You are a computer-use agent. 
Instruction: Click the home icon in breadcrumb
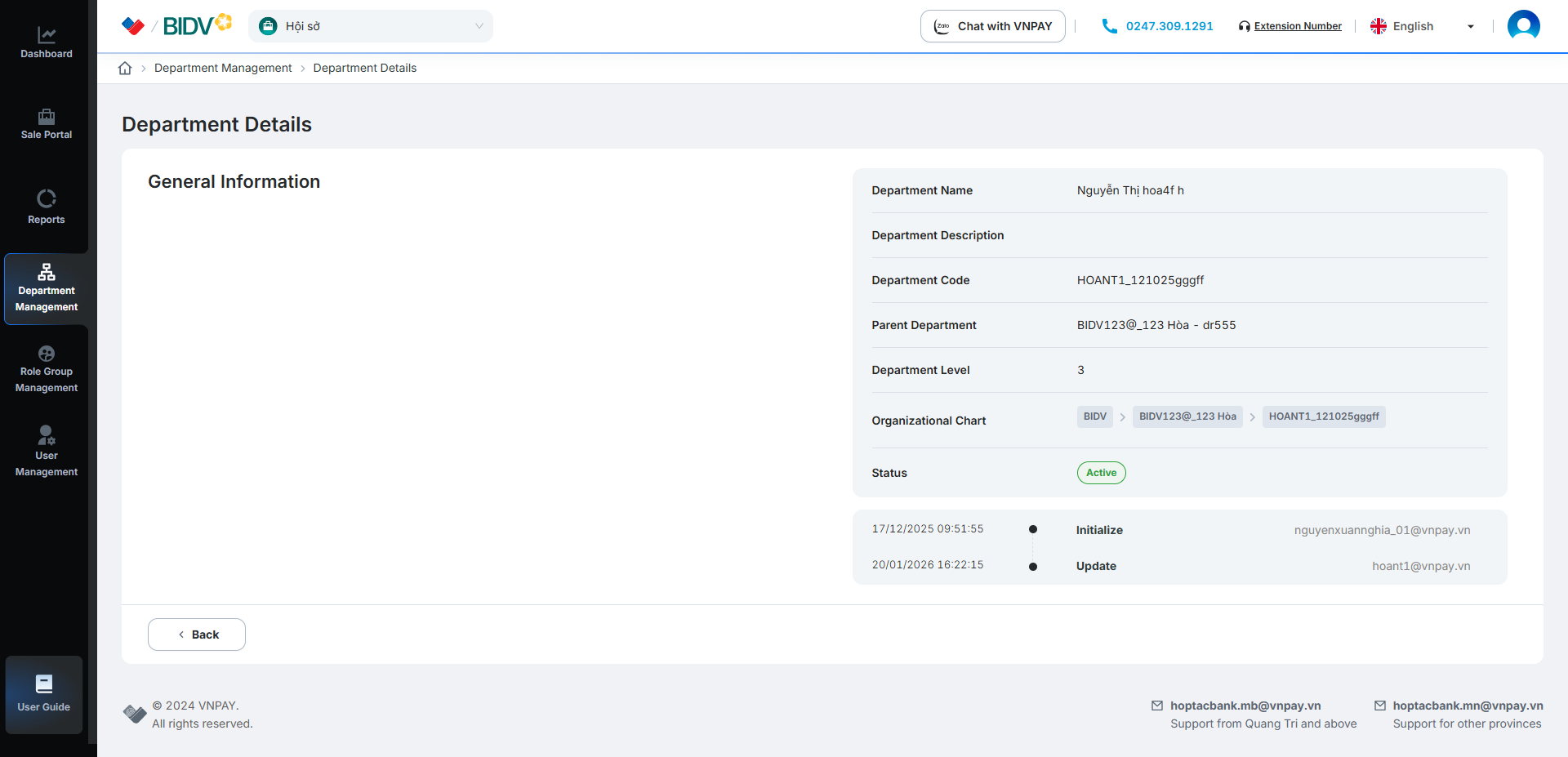pos(125,69)
